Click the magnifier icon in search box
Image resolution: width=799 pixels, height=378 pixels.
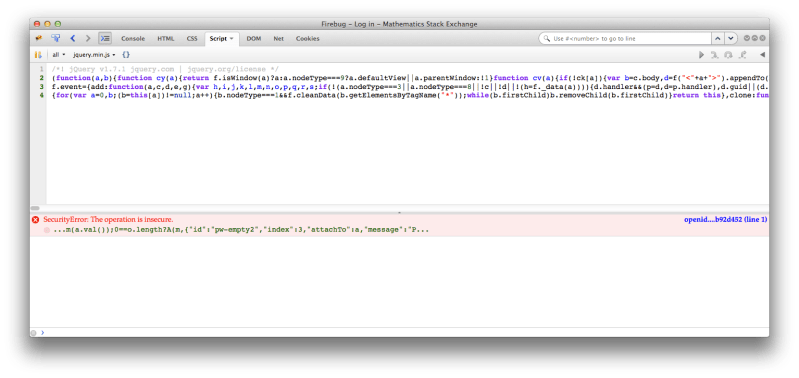coord(547,39)
